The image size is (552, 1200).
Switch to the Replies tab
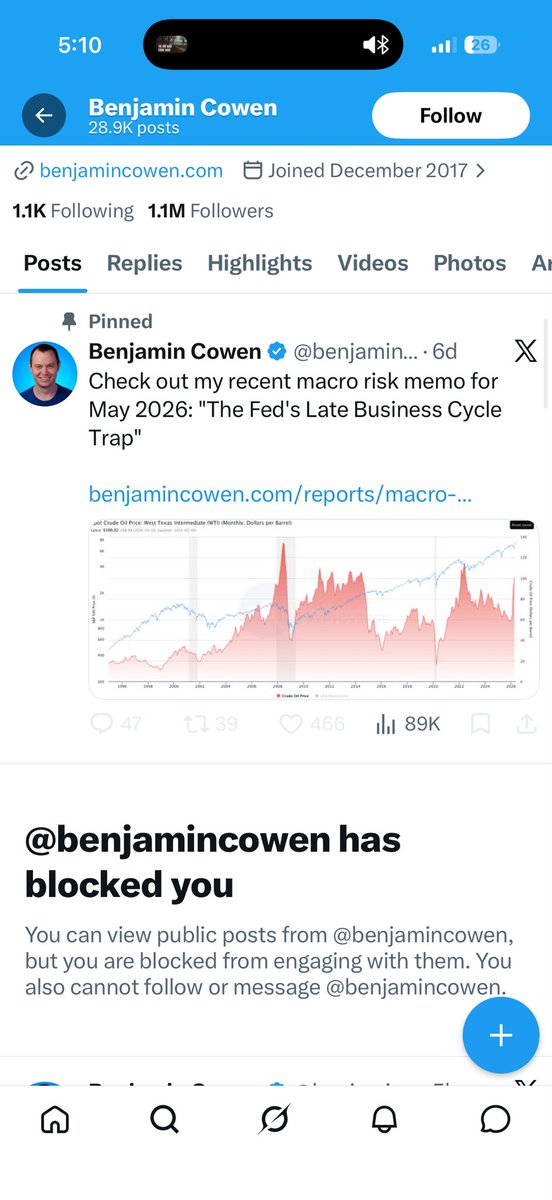(145, 263)
